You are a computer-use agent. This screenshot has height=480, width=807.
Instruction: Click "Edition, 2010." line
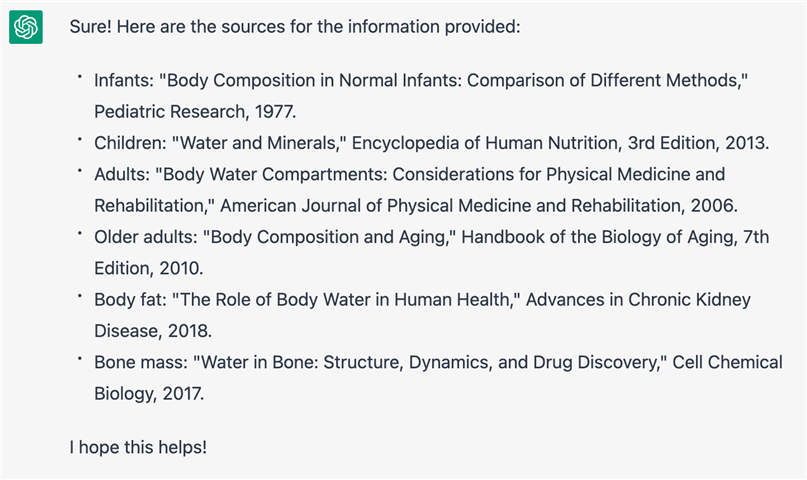(149, 269)
